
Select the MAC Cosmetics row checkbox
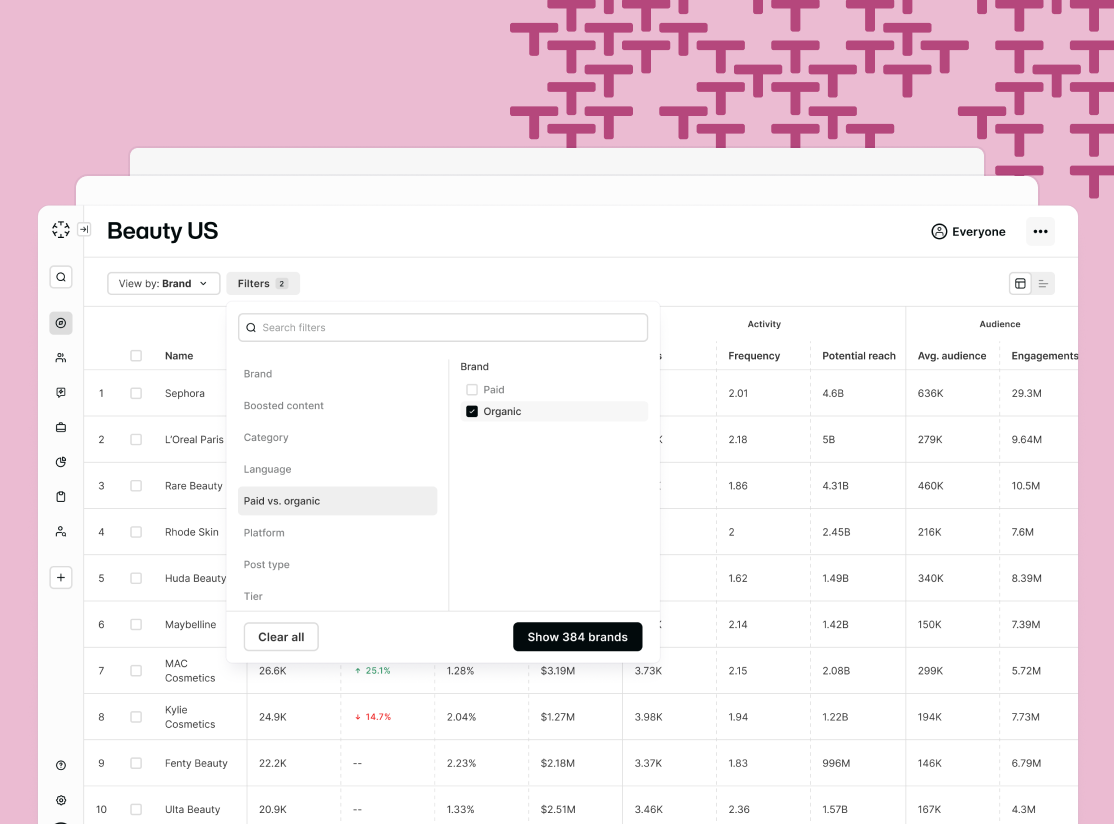(136, 671)
